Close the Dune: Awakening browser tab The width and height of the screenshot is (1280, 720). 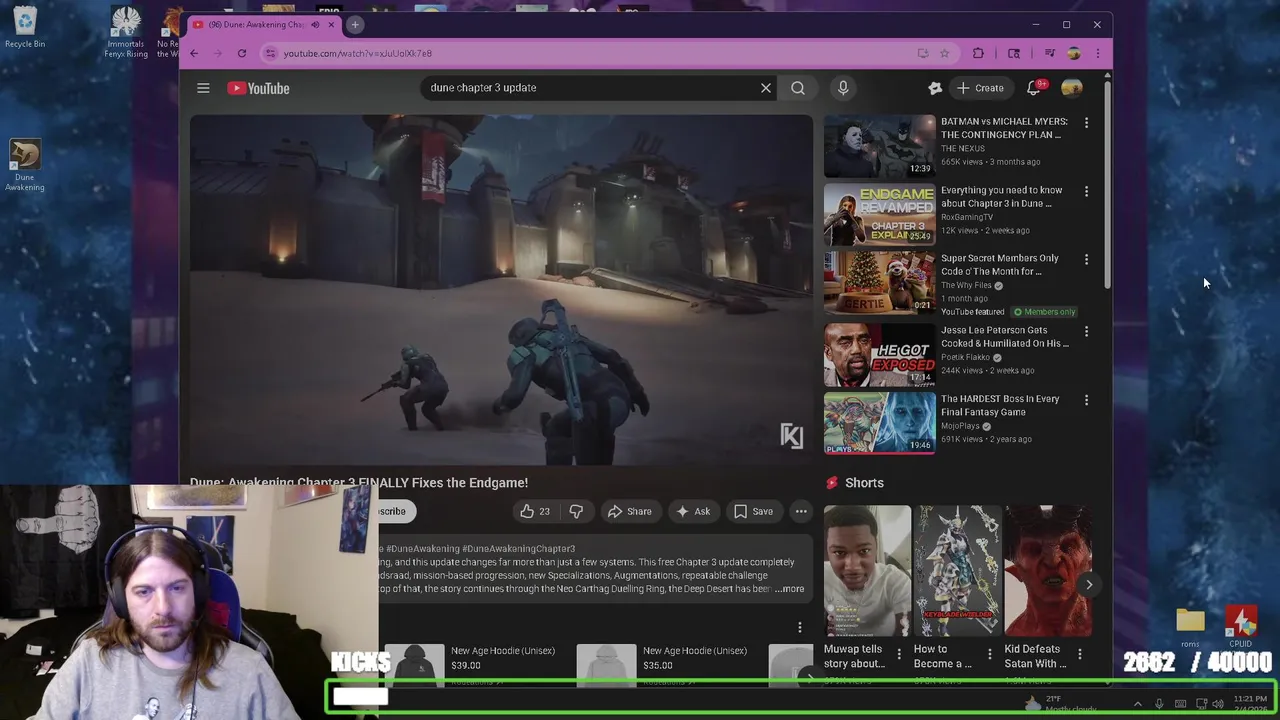pyautogui.click(x=331, y=24)
